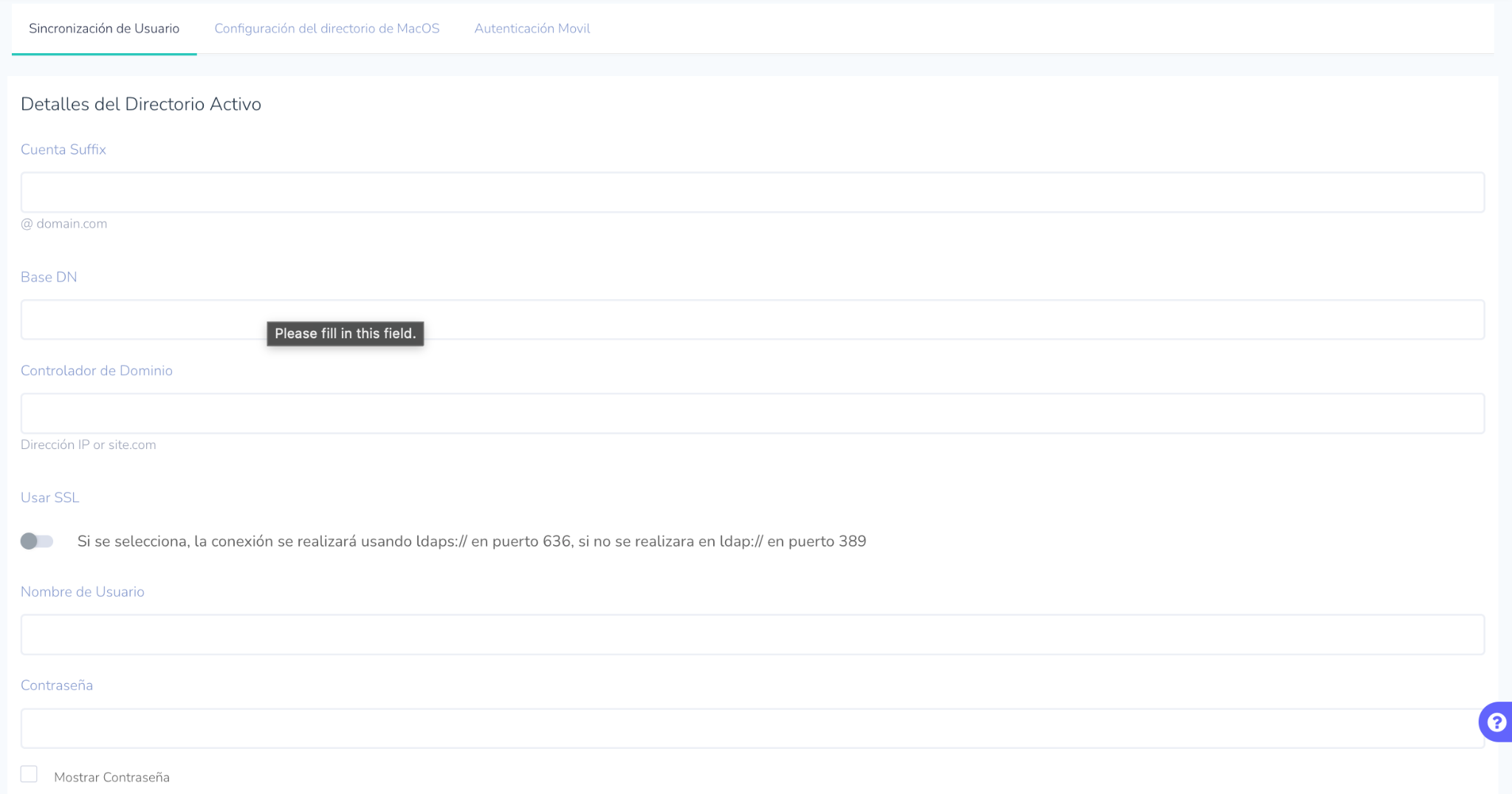Click inside the Base DN text box

click(x=752, y=320)
